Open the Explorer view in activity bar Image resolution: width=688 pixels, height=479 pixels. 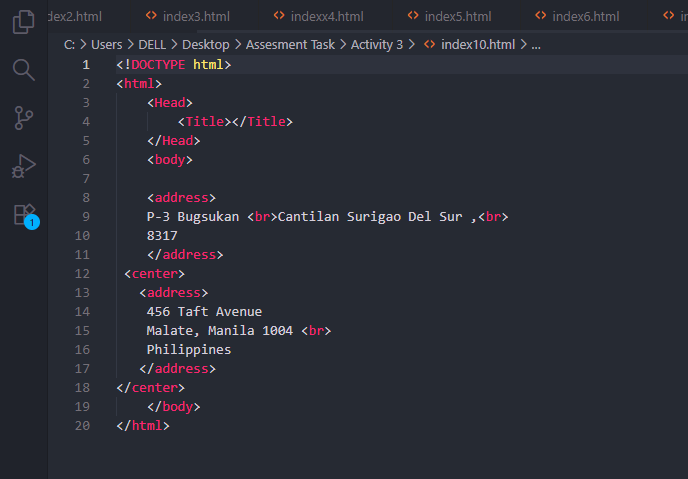click(x=23, y=22)
